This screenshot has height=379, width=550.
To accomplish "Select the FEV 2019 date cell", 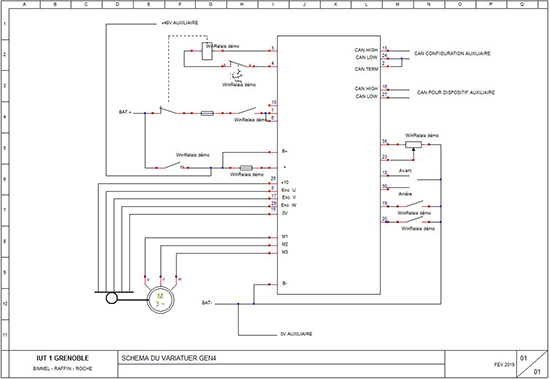I will click(x=504, y=365).
